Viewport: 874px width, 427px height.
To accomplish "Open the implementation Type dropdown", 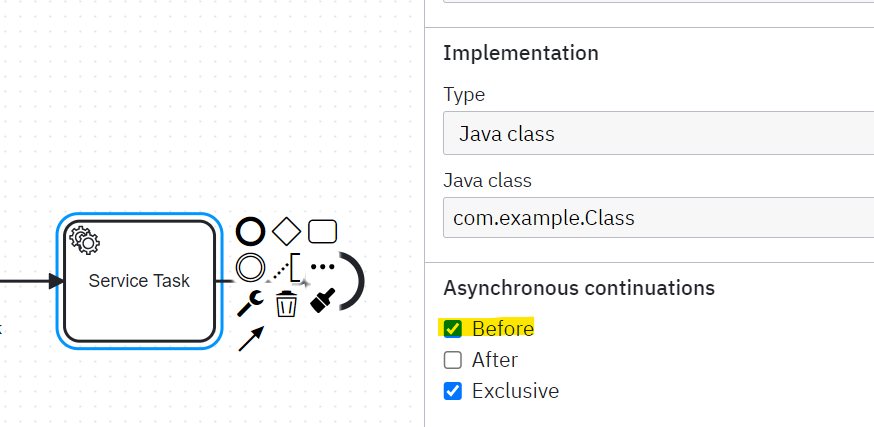I will [658, 133].
